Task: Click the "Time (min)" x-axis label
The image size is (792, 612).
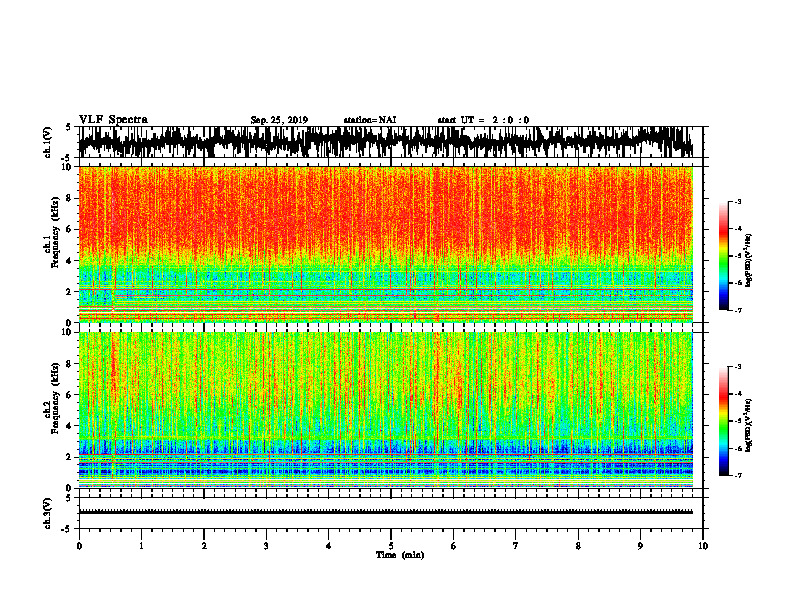Action: tap(400, 555)
